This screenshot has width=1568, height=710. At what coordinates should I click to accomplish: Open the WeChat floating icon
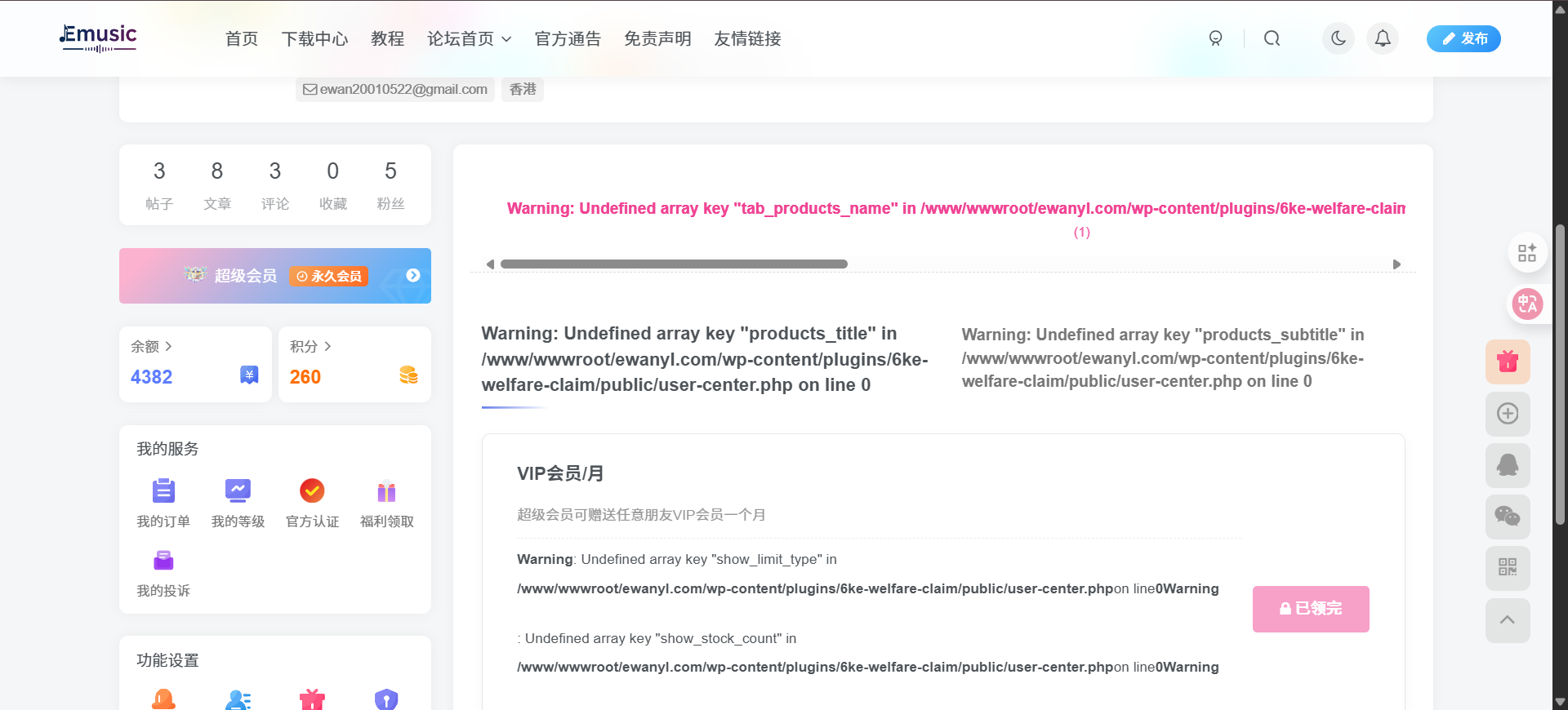pos(1508,517)
